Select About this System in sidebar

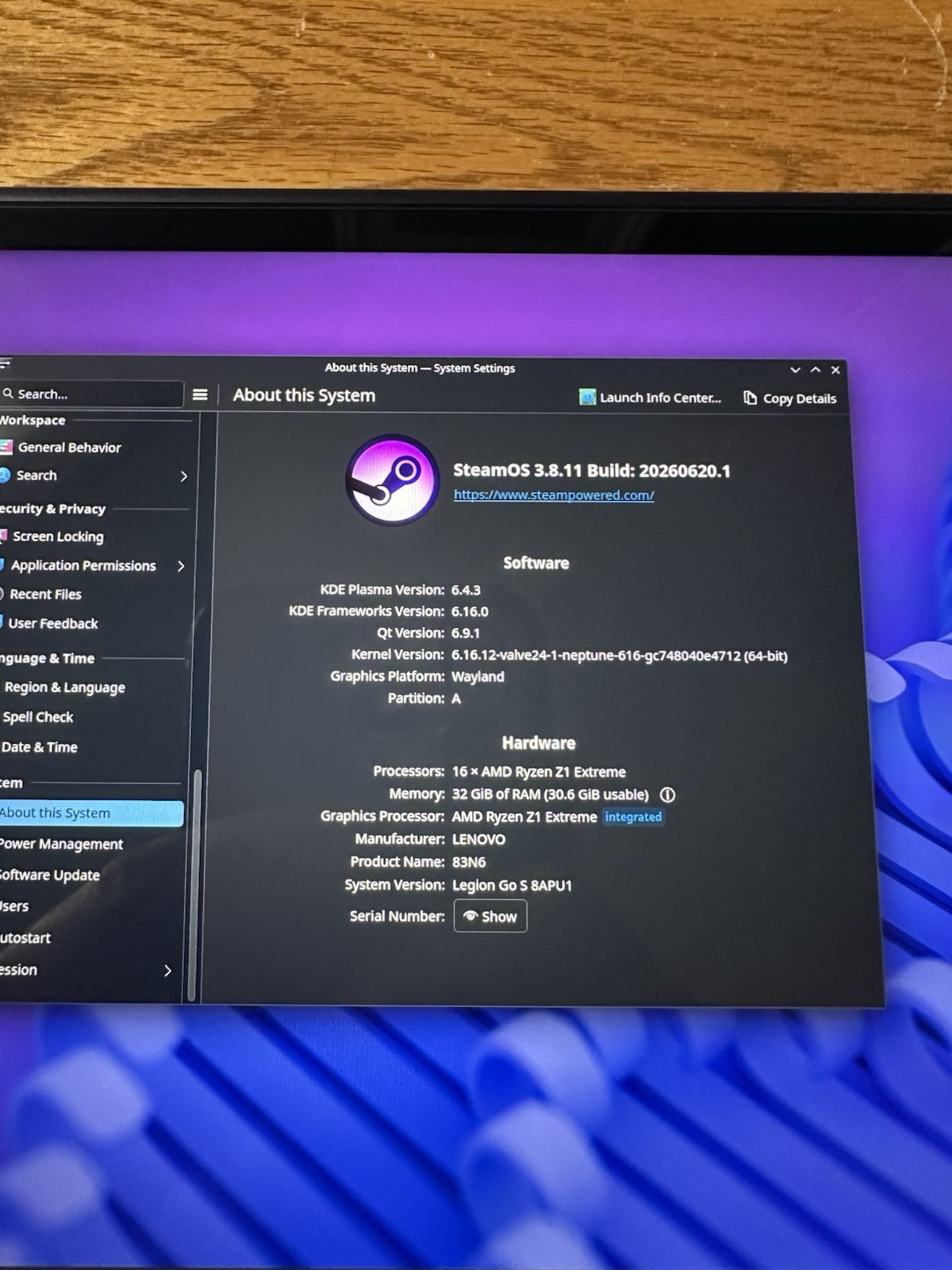point(92,813)
